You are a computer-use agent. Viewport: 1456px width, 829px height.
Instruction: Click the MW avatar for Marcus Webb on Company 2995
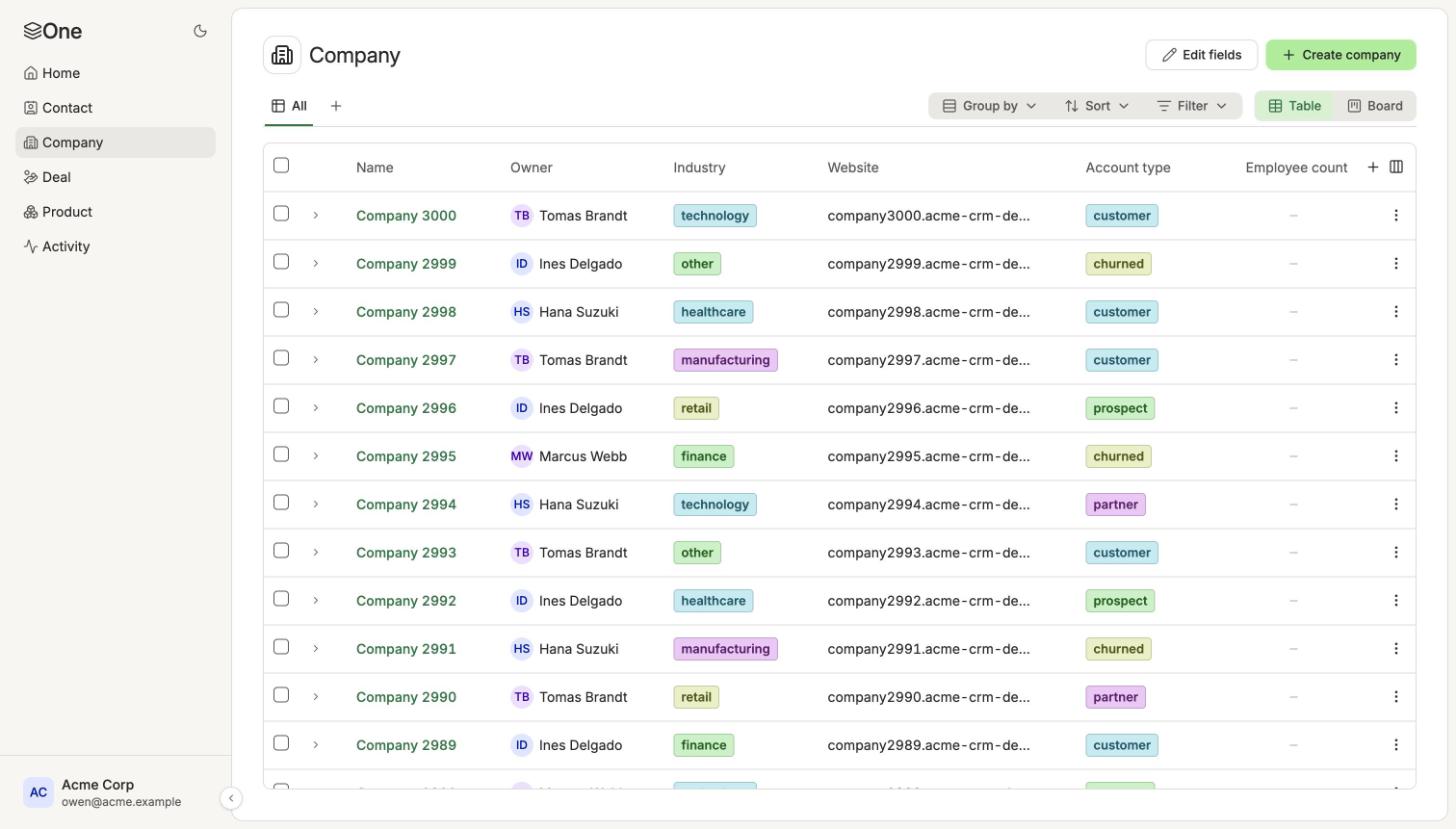[x=521, y=456]
